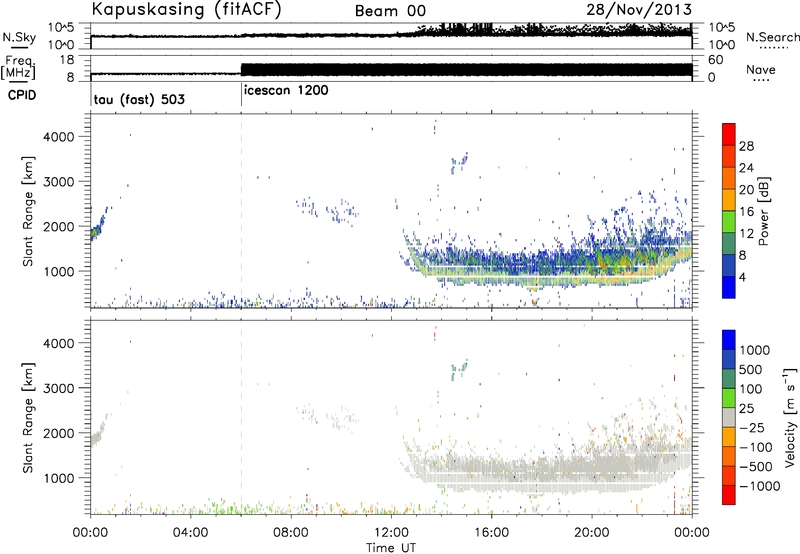The image size is (800, 554).
Task: Click the '16:00' time axis tick
Action: coord(491,533)
